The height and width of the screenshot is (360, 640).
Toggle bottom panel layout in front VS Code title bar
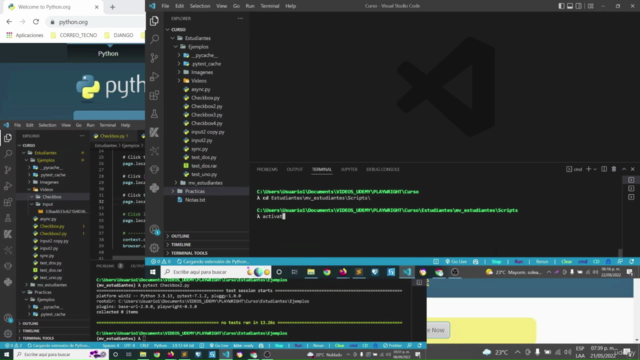pos(570,6)
